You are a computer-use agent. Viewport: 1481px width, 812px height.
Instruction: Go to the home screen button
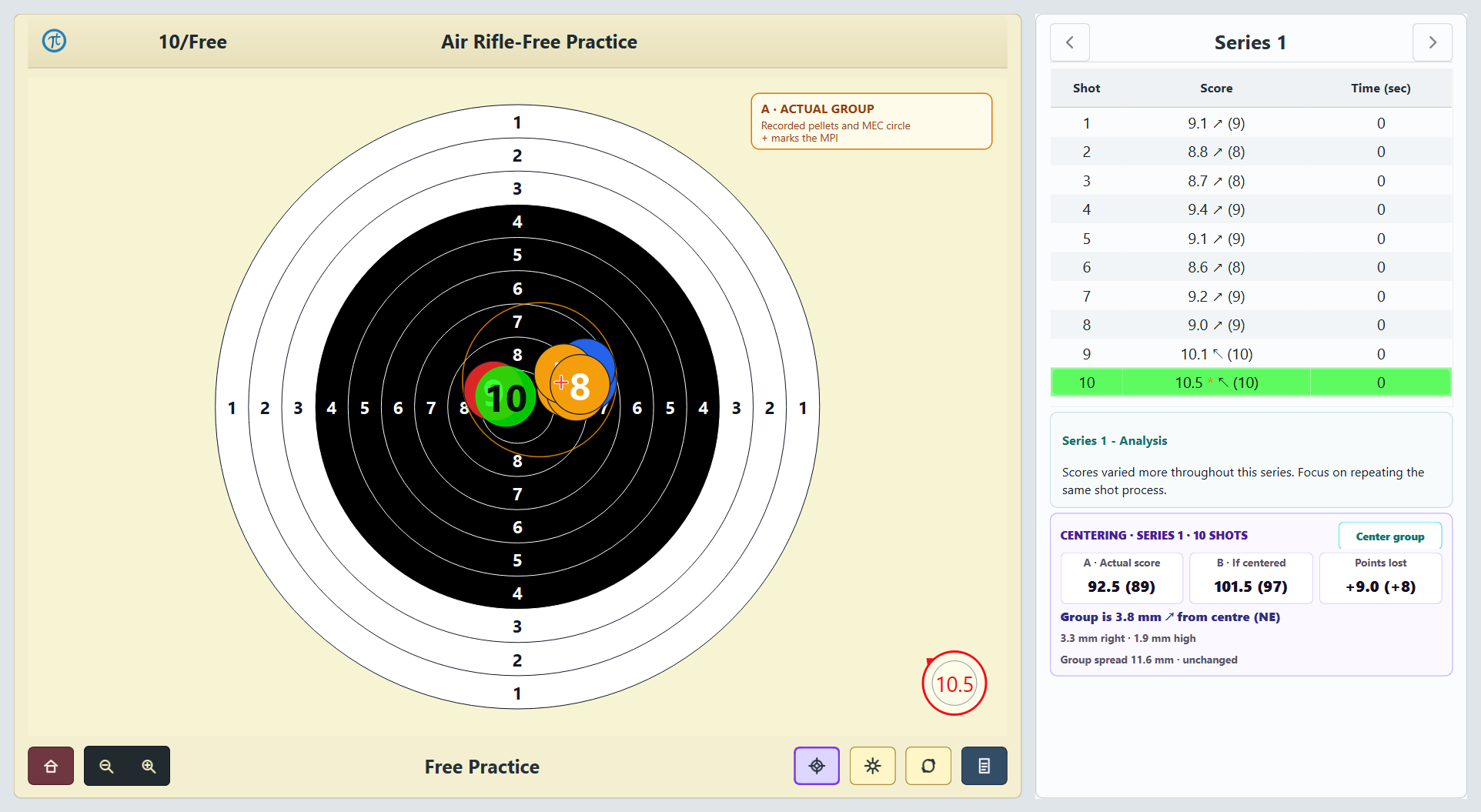pyautogui.click(x=51, y=766)
